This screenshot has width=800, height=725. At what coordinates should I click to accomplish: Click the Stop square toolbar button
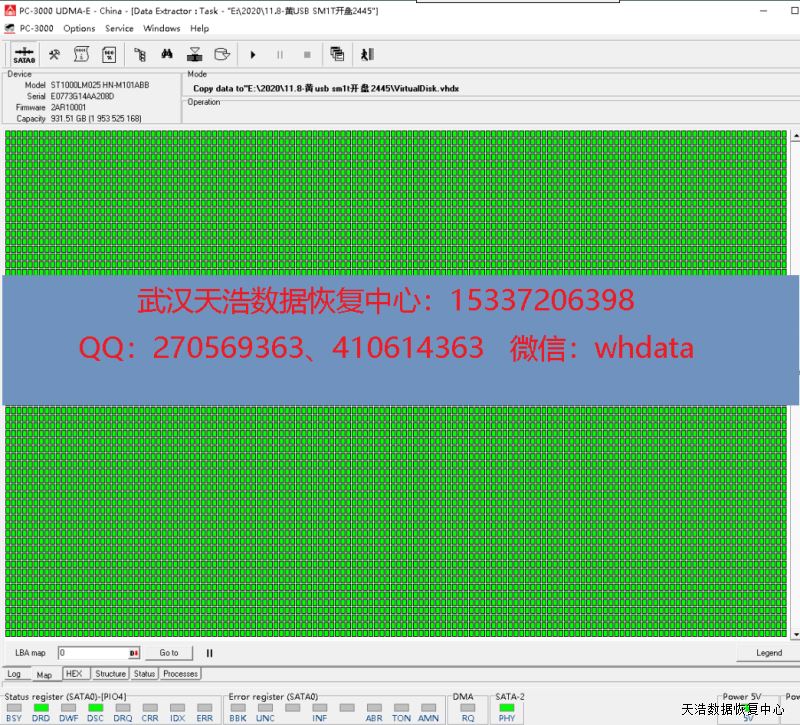[307, 55]
